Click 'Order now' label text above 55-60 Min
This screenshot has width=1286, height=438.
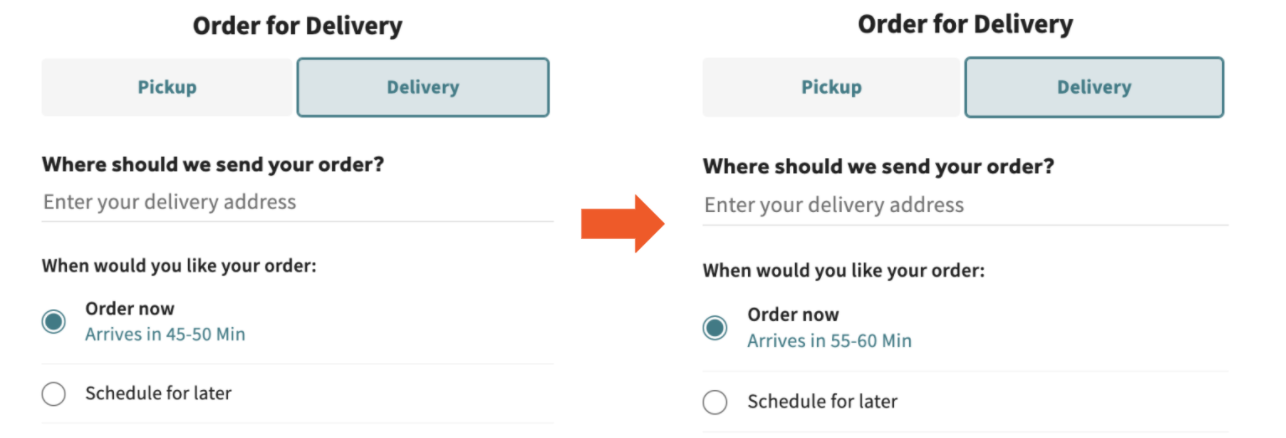(x=793, y=315)
